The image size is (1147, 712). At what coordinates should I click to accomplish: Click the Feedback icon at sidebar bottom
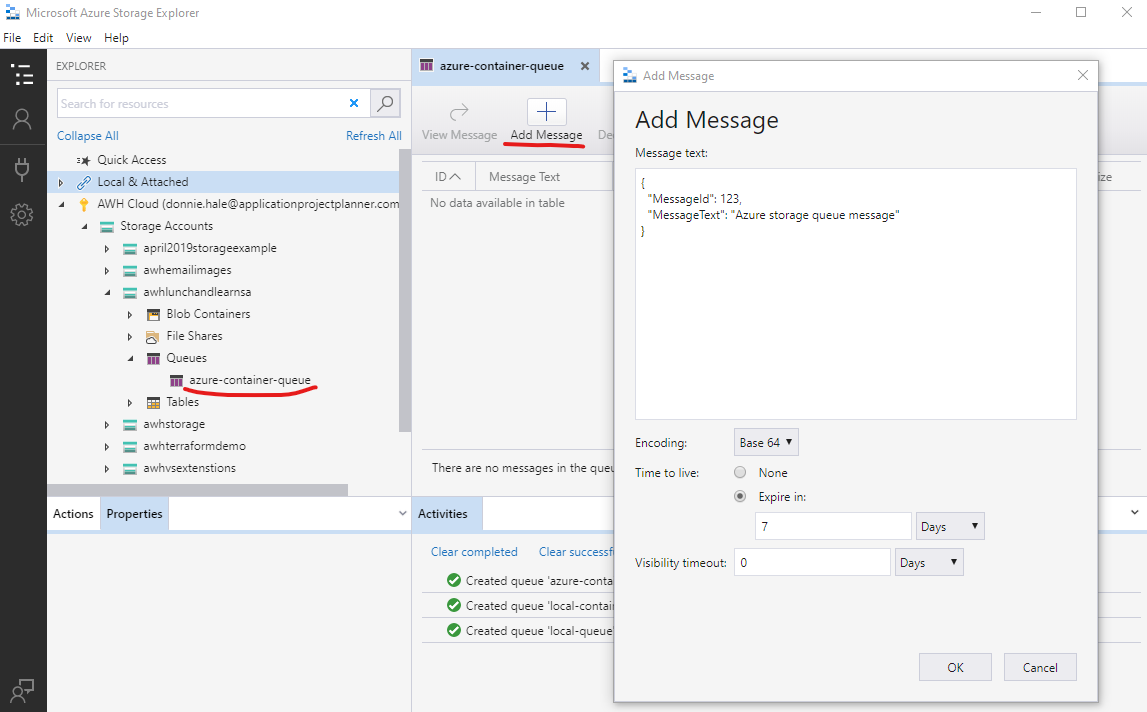pyautogui.click(x=22, y=691)
